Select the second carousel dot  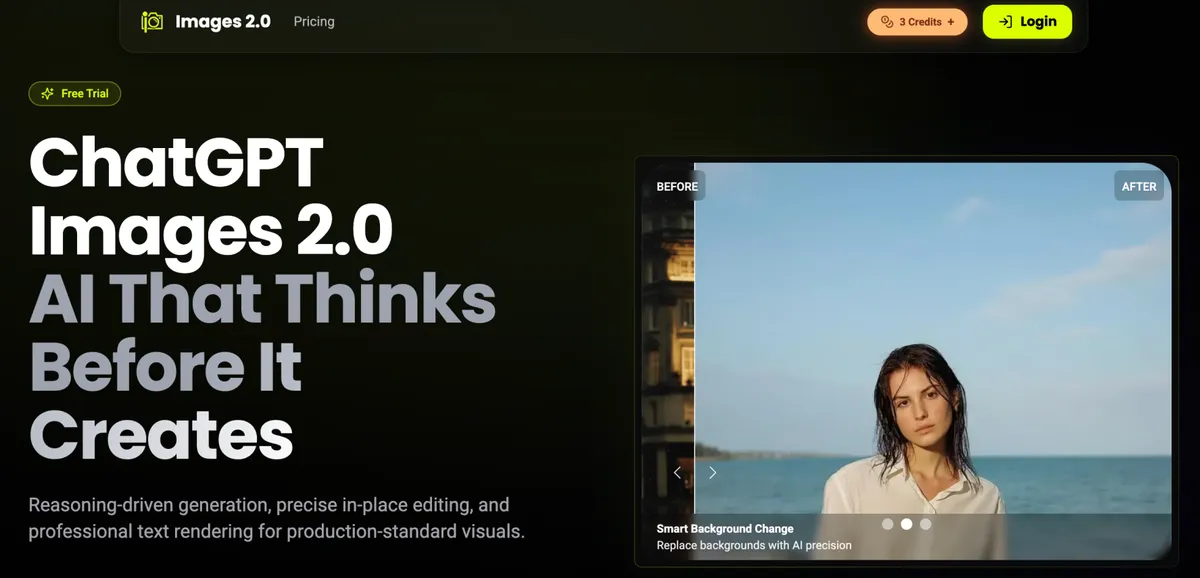click(907, 523)
